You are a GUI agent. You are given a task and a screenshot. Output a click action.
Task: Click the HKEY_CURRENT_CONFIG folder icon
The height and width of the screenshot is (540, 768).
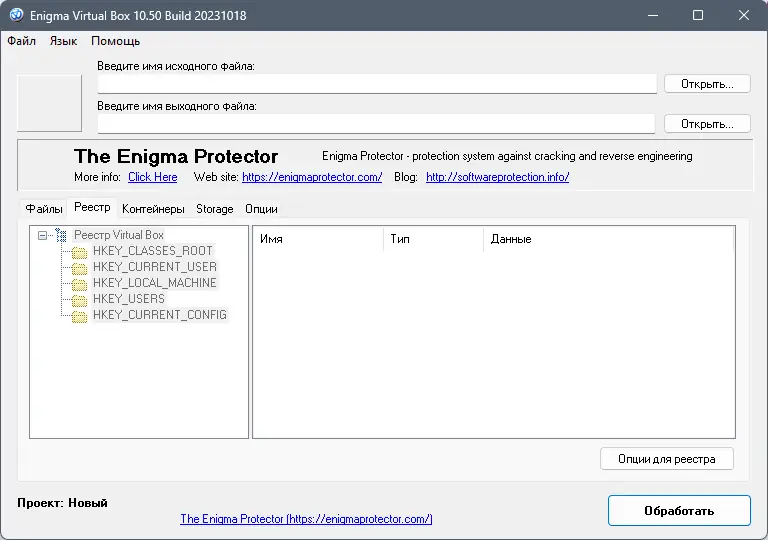[79, 316]
